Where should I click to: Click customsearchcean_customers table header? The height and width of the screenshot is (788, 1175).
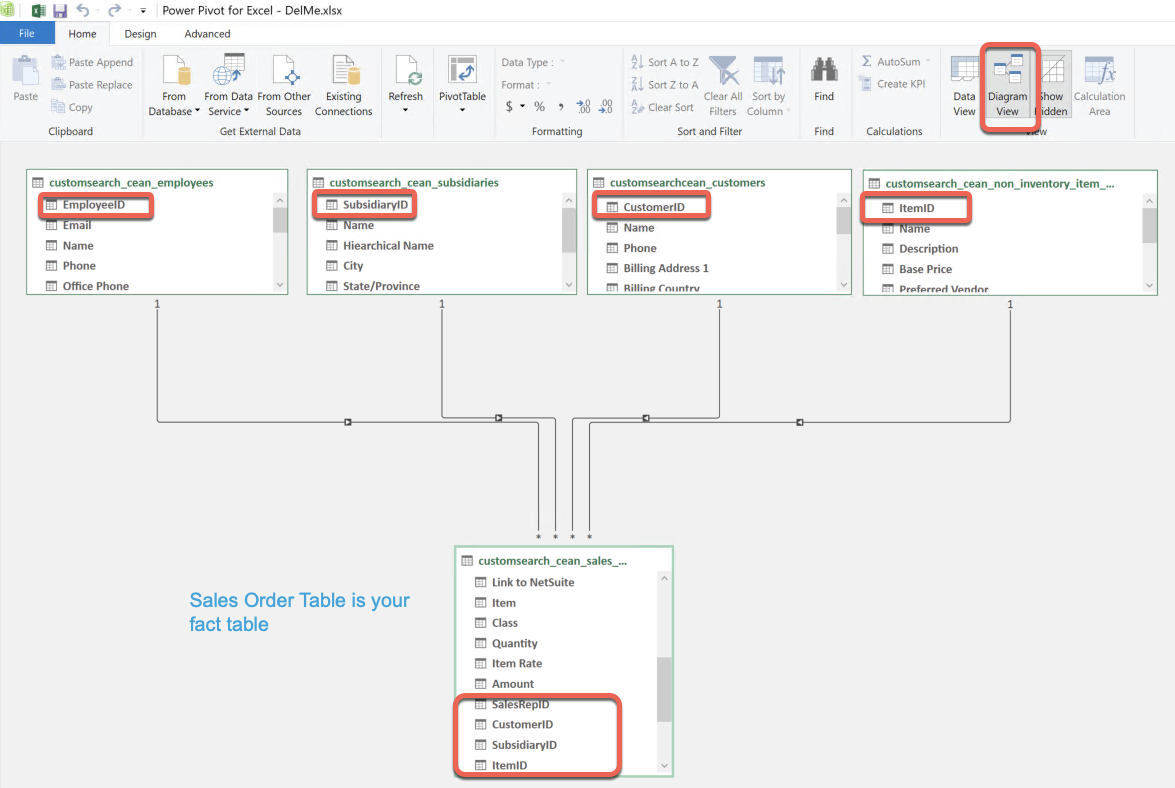point(687,183)
